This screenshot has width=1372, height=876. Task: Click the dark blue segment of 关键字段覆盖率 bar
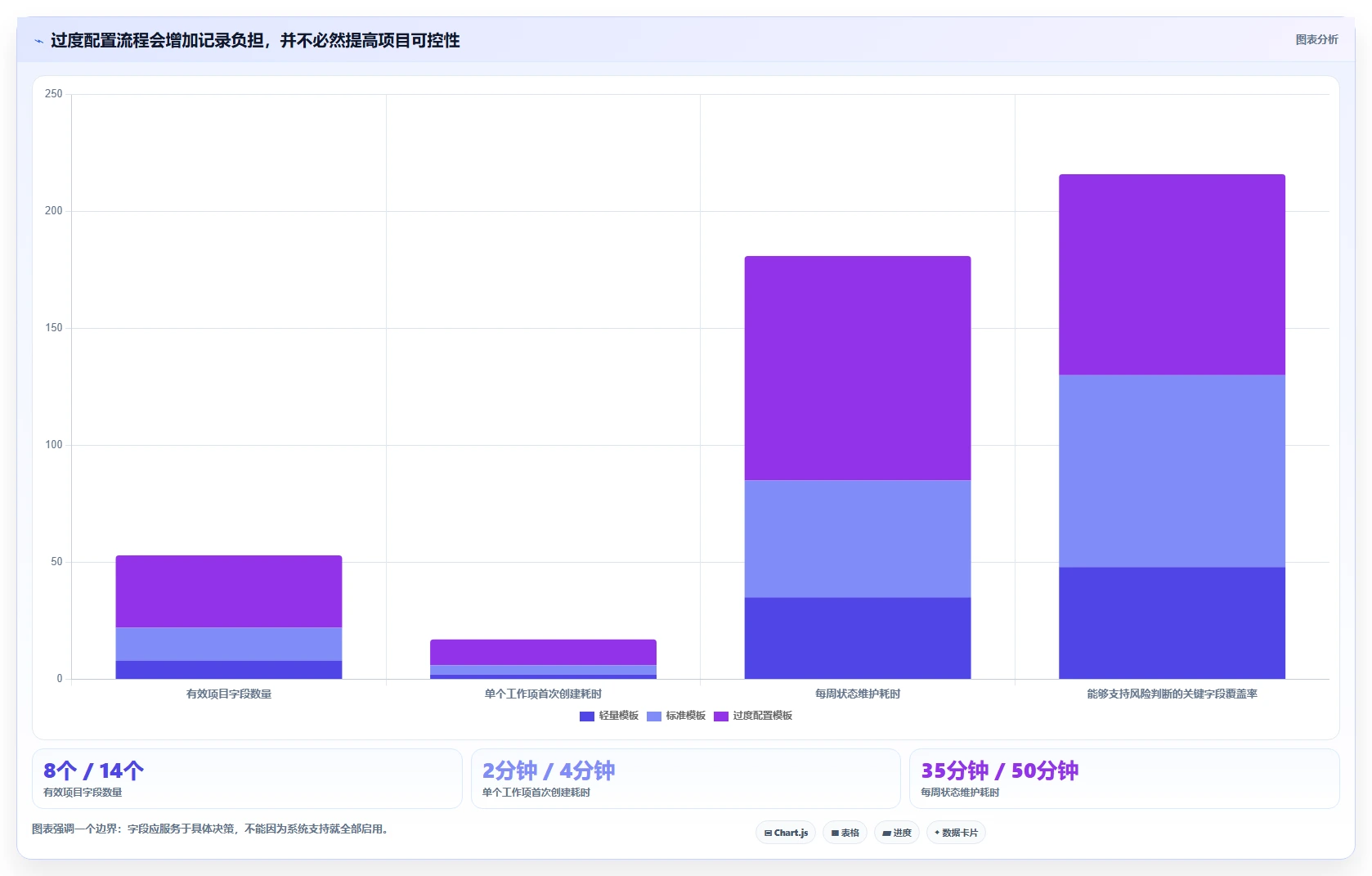coord(1172,622)
